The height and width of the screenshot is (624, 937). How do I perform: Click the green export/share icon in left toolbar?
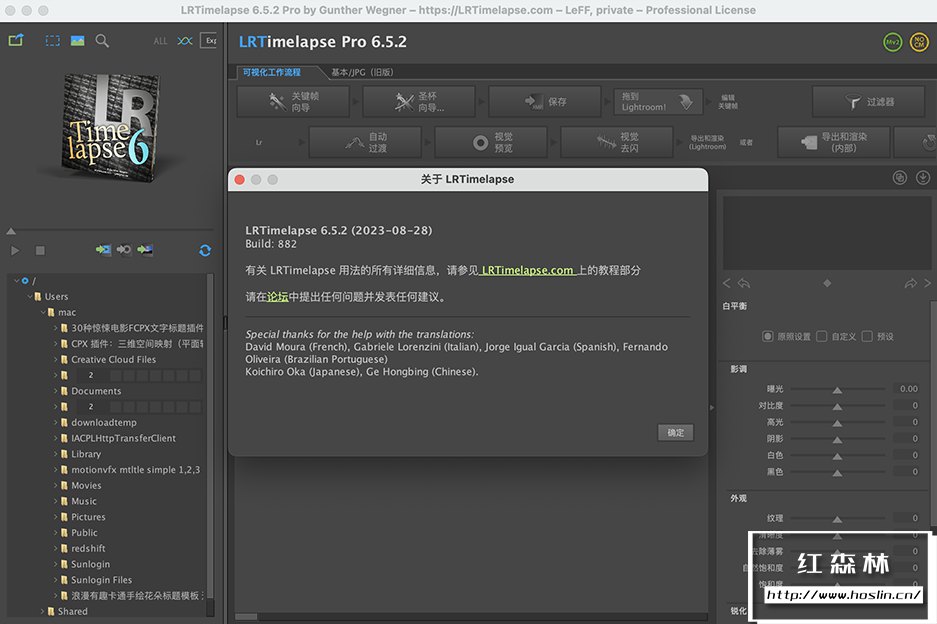[16, 41]
